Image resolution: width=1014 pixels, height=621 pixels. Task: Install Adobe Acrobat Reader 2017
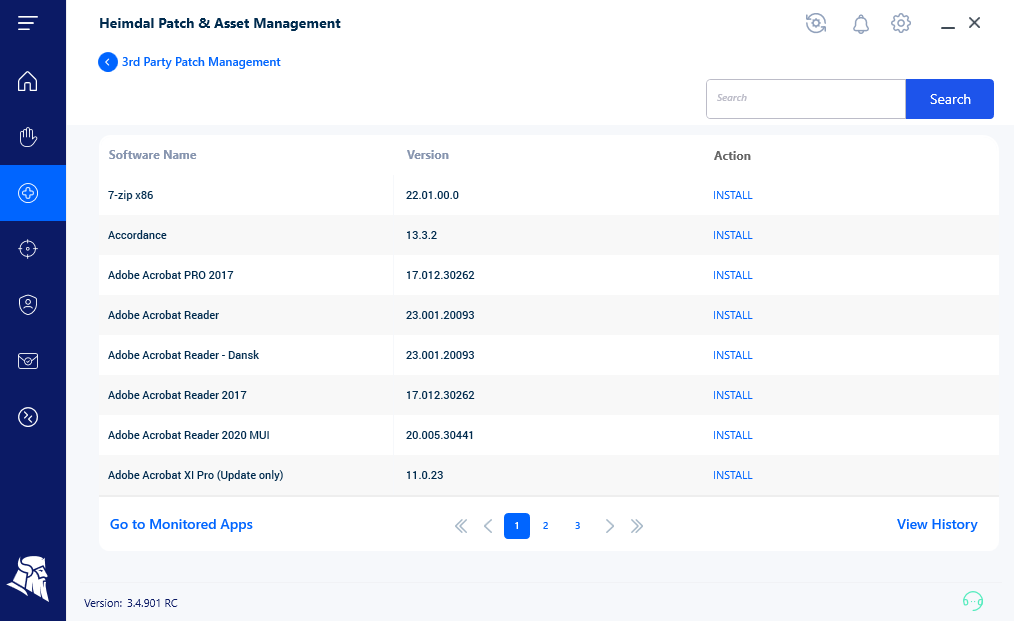coord(733,395)
